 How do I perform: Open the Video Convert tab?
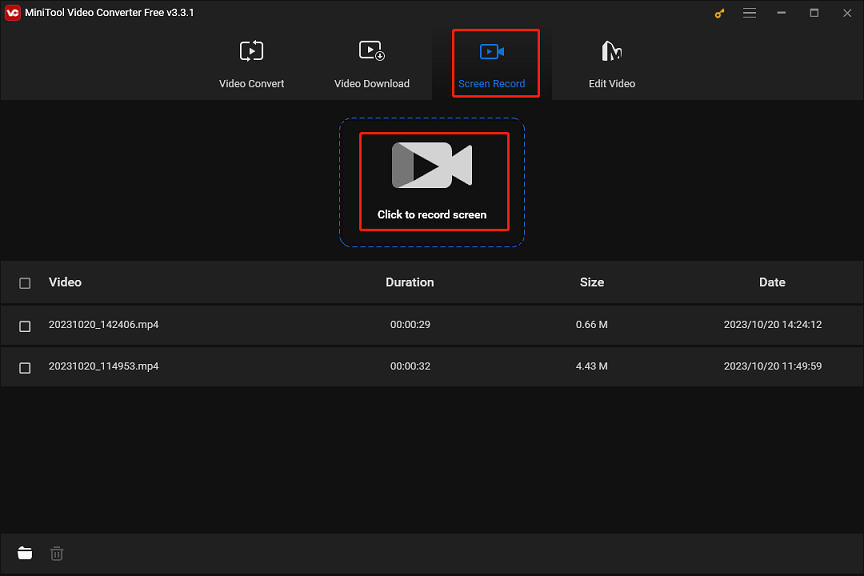click(251, 64)
